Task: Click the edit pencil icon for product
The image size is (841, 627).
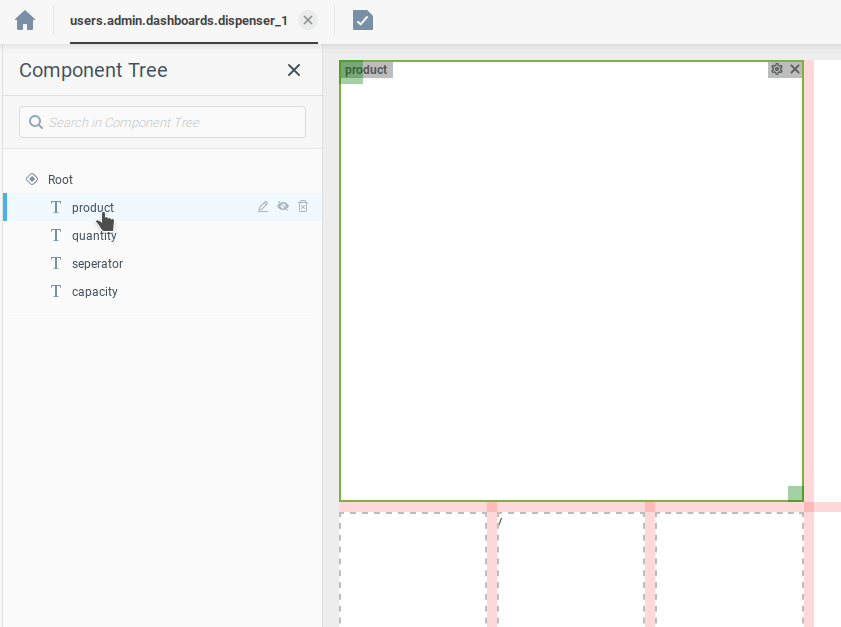Action: [263, 207]
